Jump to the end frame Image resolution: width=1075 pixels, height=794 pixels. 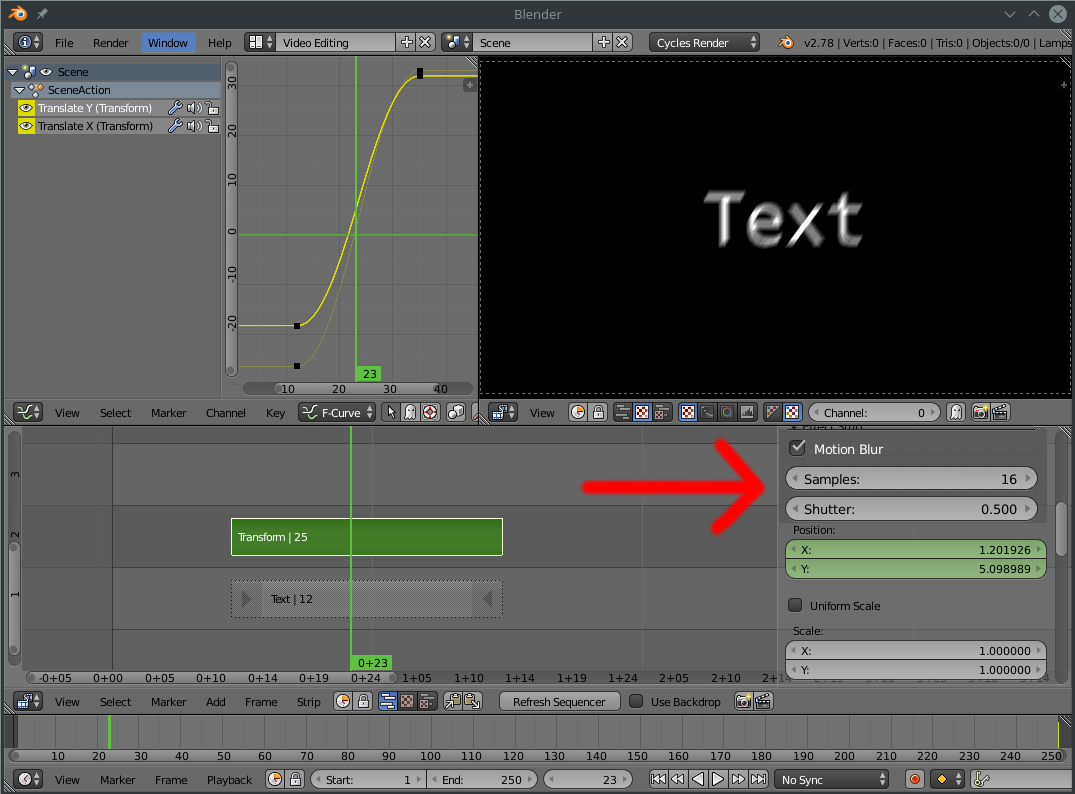[758, 780]
